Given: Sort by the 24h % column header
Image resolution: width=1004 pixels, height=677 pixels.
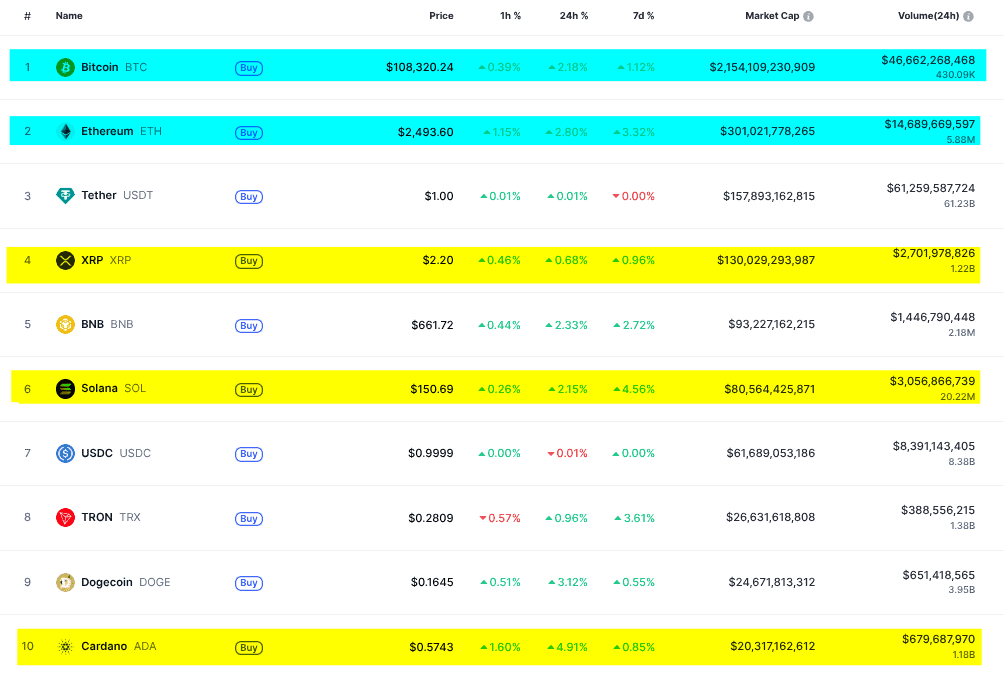Looking at the screenshot, I should pyautogui.click(x=574, y=16).
